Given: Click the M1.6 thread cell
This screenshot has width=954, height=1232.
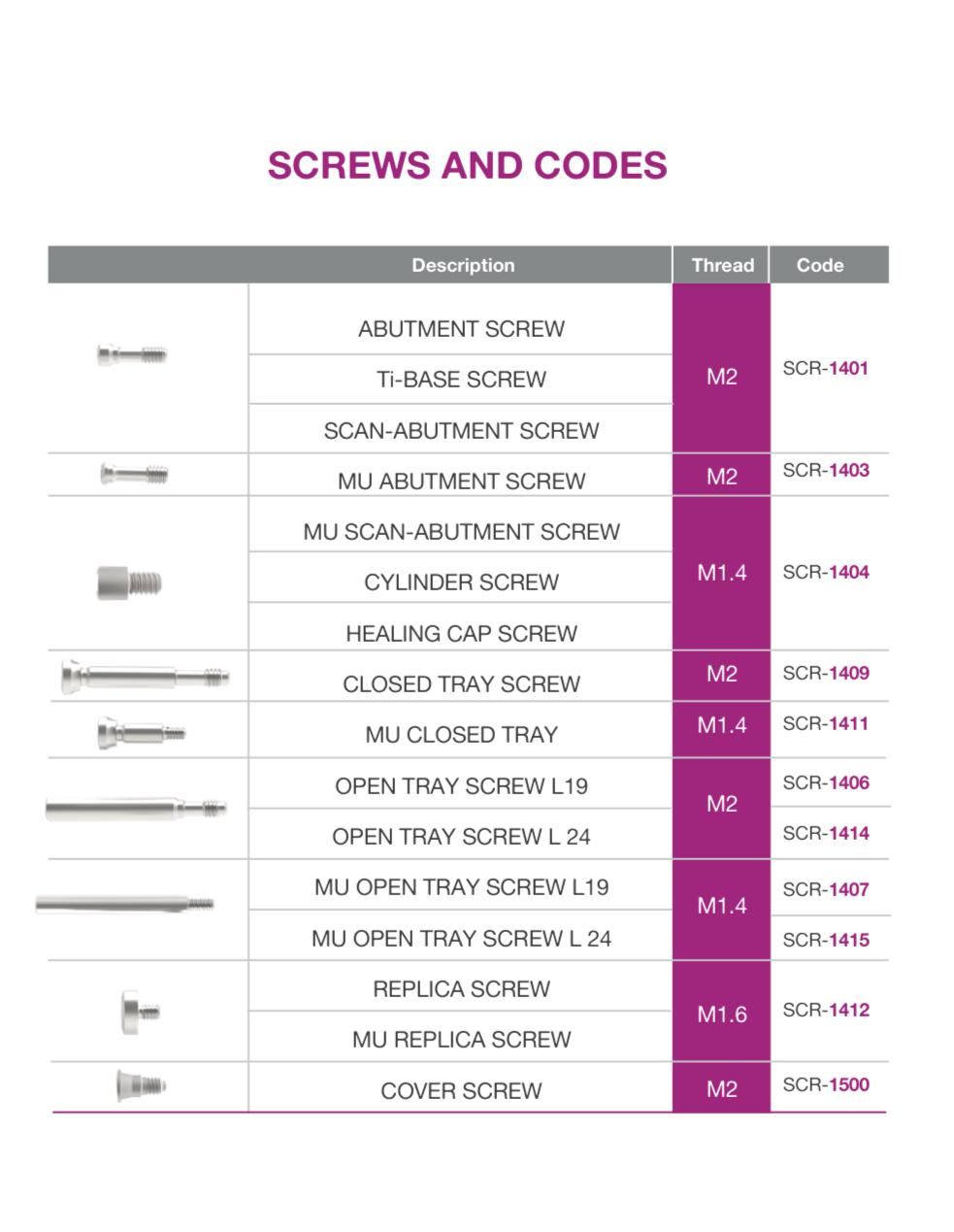Looking at the screenshot, I should coord(722,1015).
